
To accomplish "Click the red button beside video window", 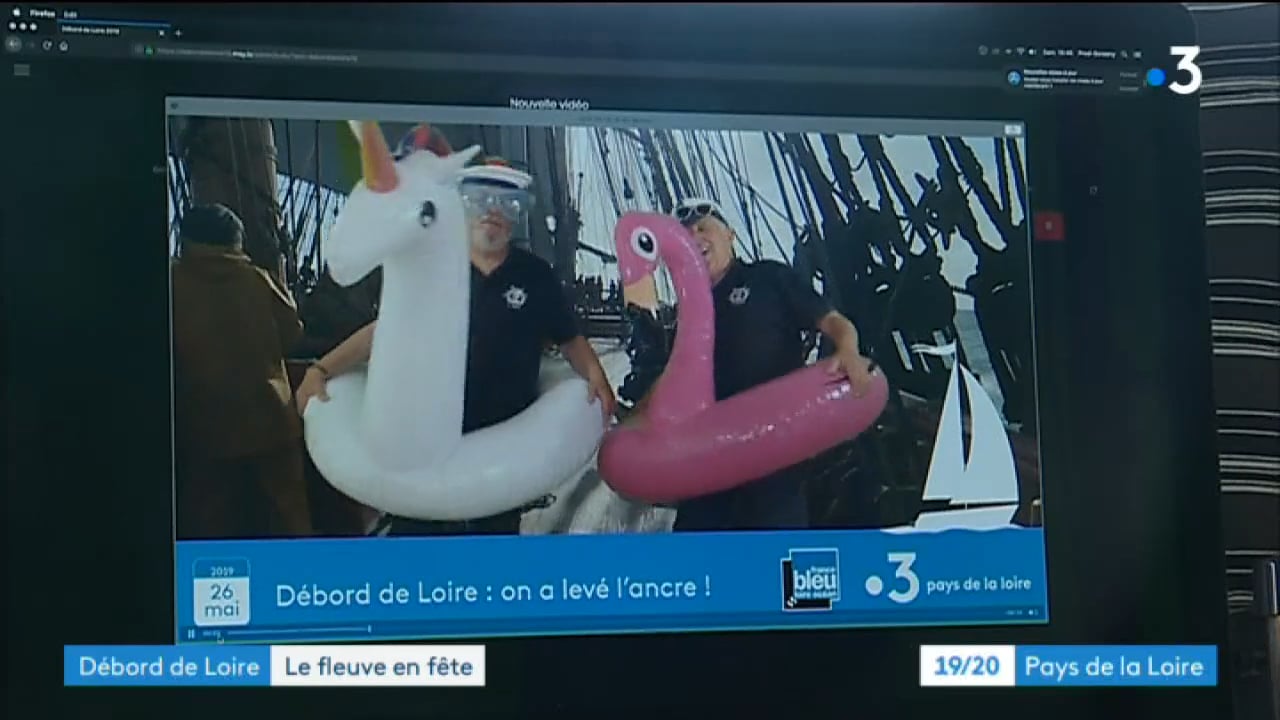I will [x=1048, y=226].
